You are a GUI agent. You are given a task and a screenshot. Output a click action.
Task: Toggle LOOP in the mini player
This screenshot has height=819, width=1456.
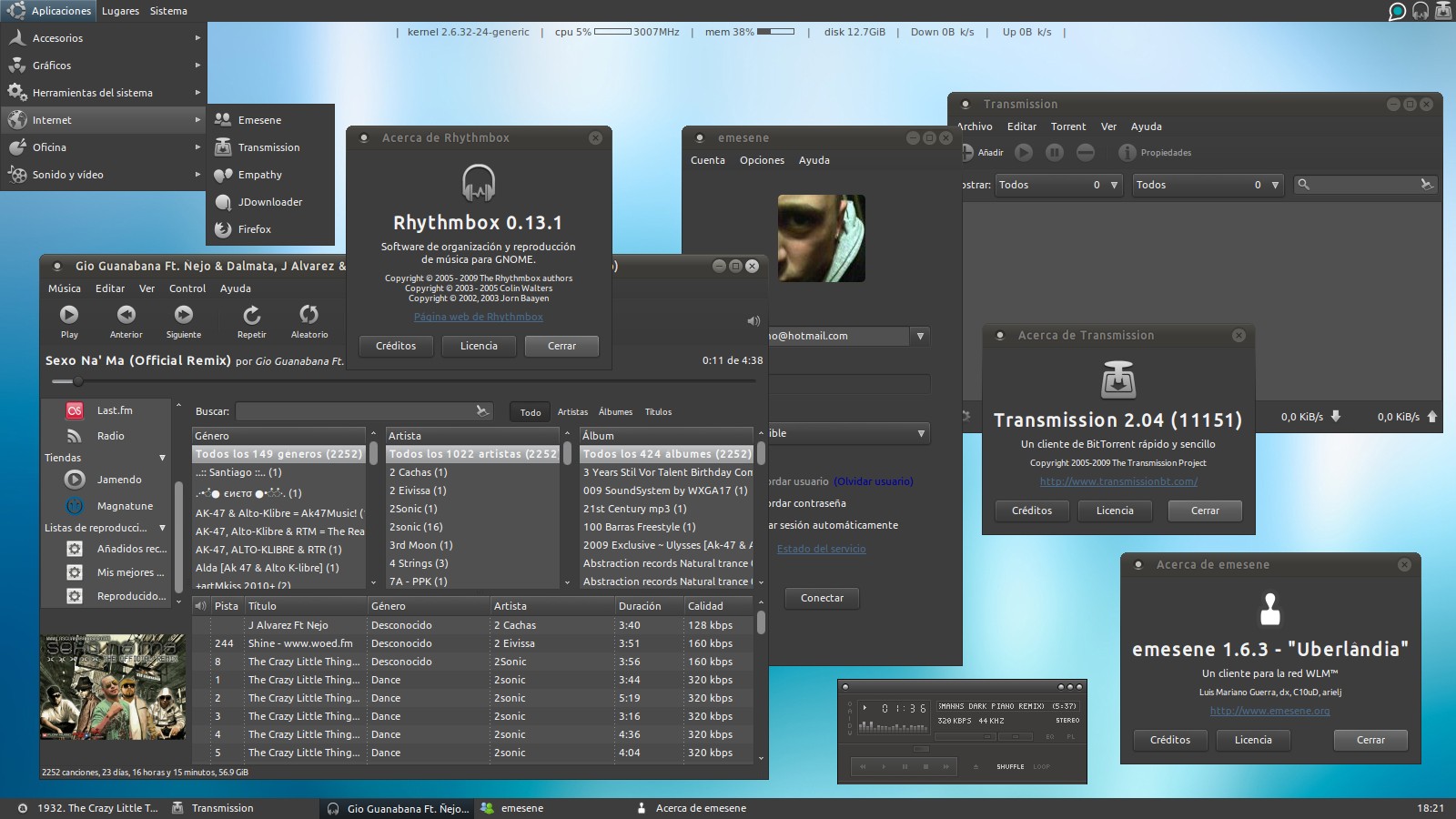click(1042, 766)
